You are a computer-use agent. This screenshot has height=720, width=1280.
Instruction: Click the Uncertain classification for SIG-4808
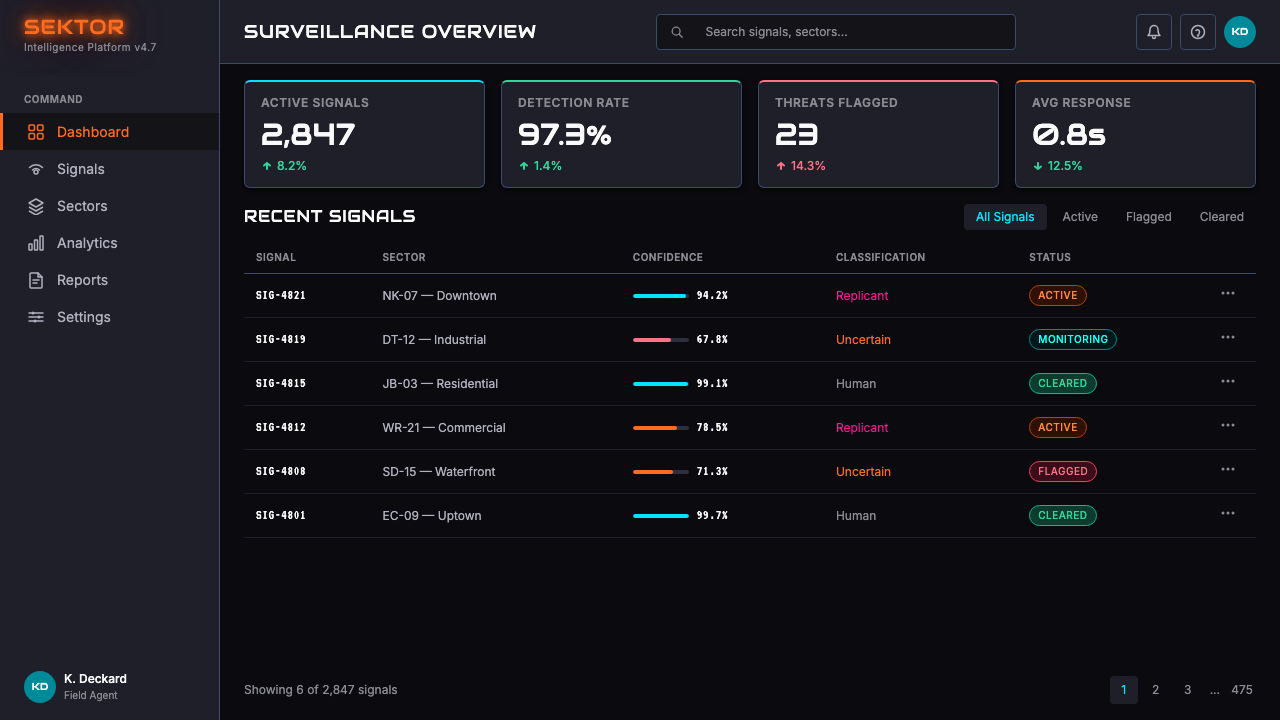(x=863, y=472)
